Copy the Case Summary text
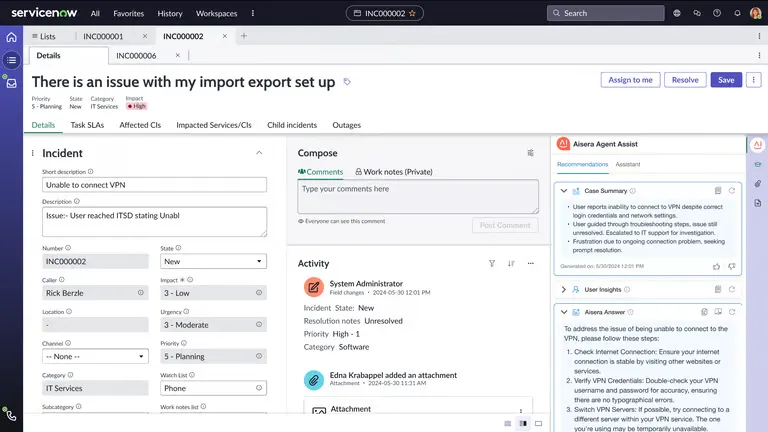Image resolution: width=768 pixels, height=432 pixels. pos(718,191)
